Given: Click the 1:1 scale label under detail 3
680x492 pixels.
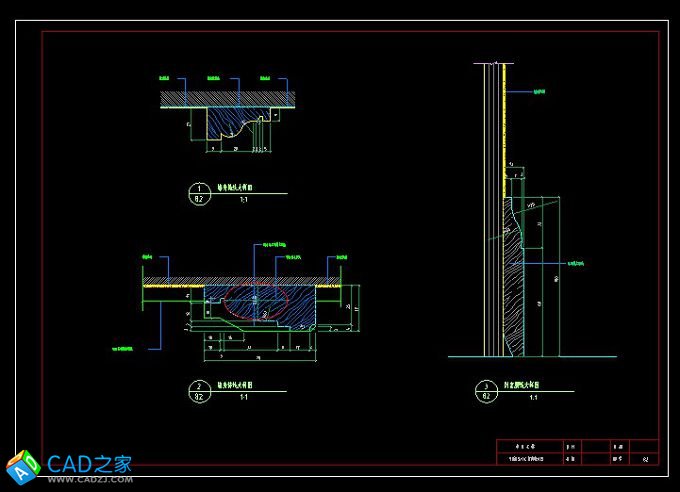Looking at the screenshot, I should pos(532,398).
